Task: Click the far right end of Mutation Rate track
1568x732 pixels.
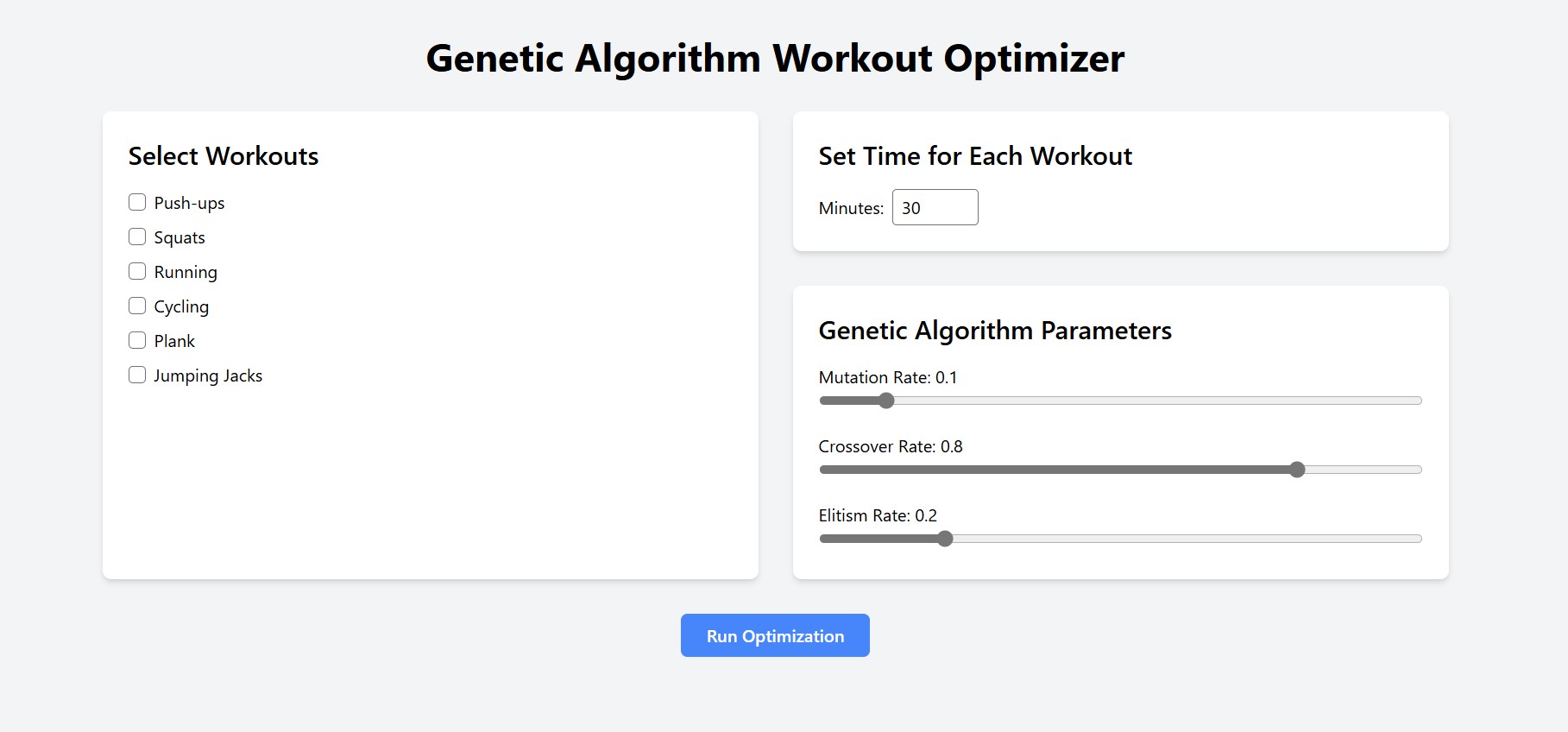Action: tap(1418, 401)
